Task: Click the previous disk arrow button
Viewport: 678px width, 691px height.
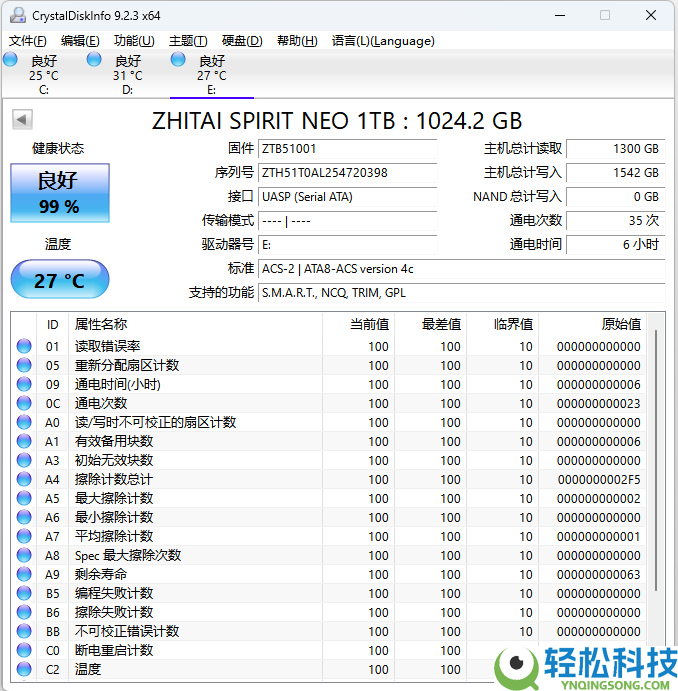Action: pyautogui.click(x=22, y=119)
